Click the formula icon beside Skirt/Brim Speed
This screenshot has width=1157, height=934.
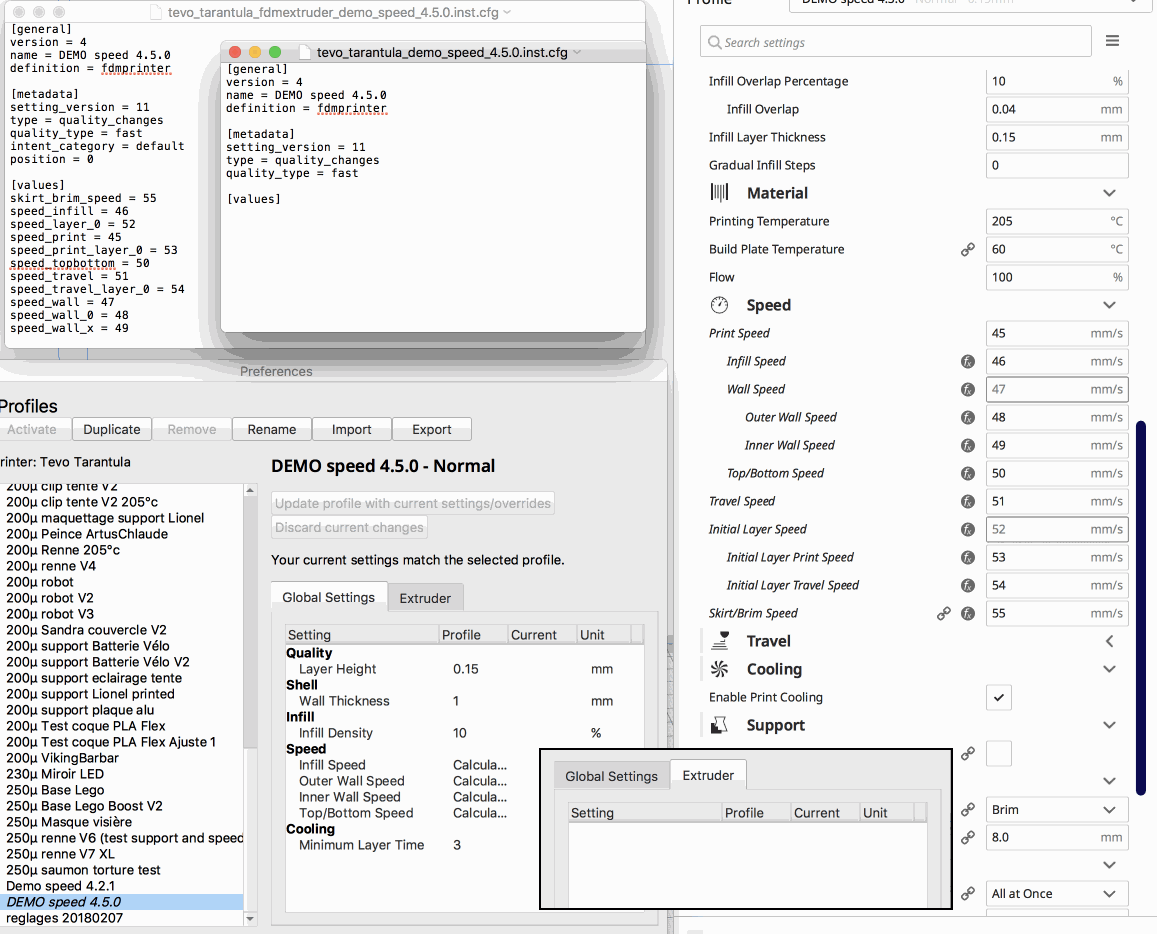(x=967, y=614)
